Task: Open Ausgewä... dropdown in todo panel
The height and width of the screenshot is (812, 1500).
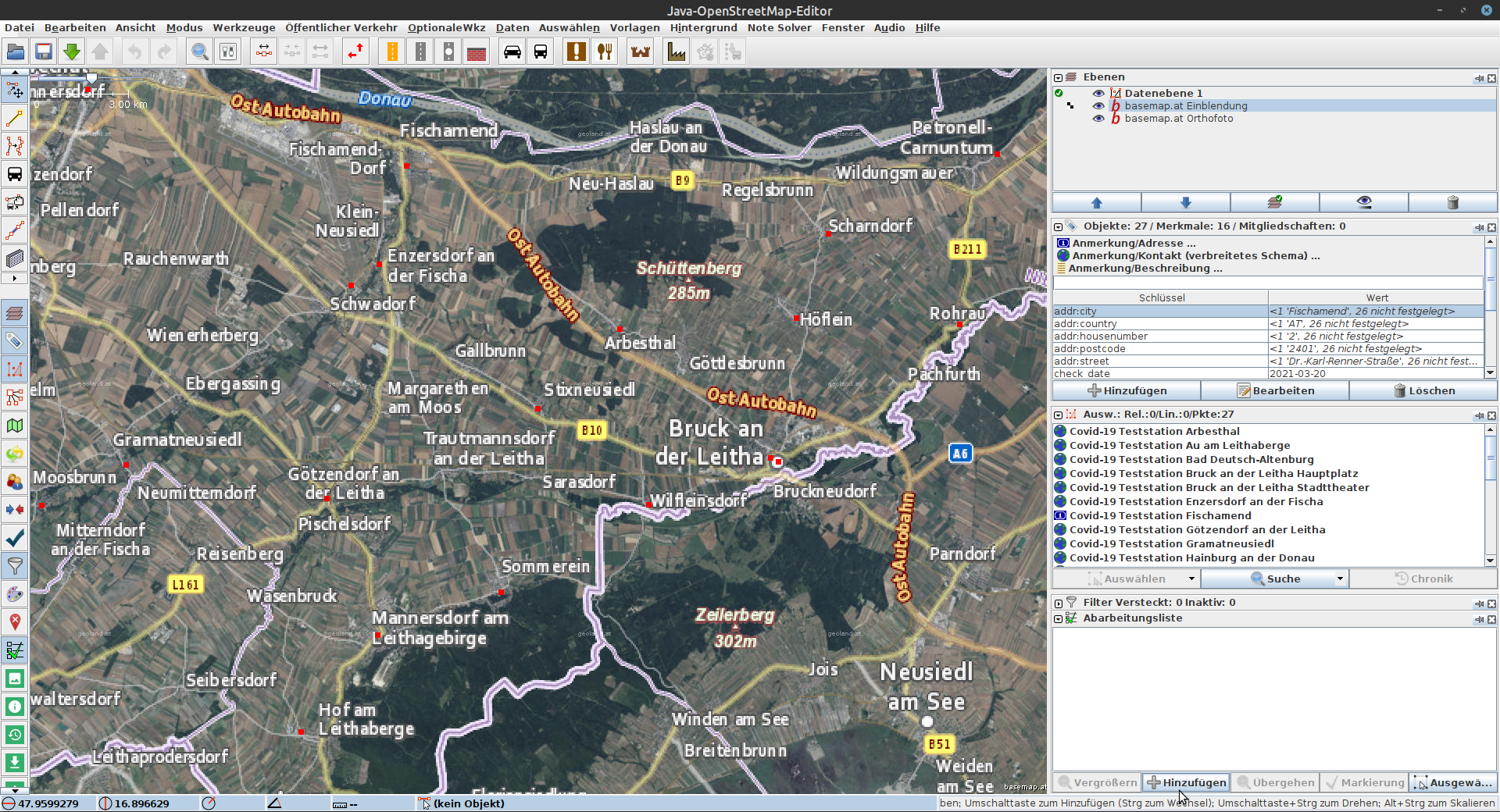Action: click(1453, 782)
